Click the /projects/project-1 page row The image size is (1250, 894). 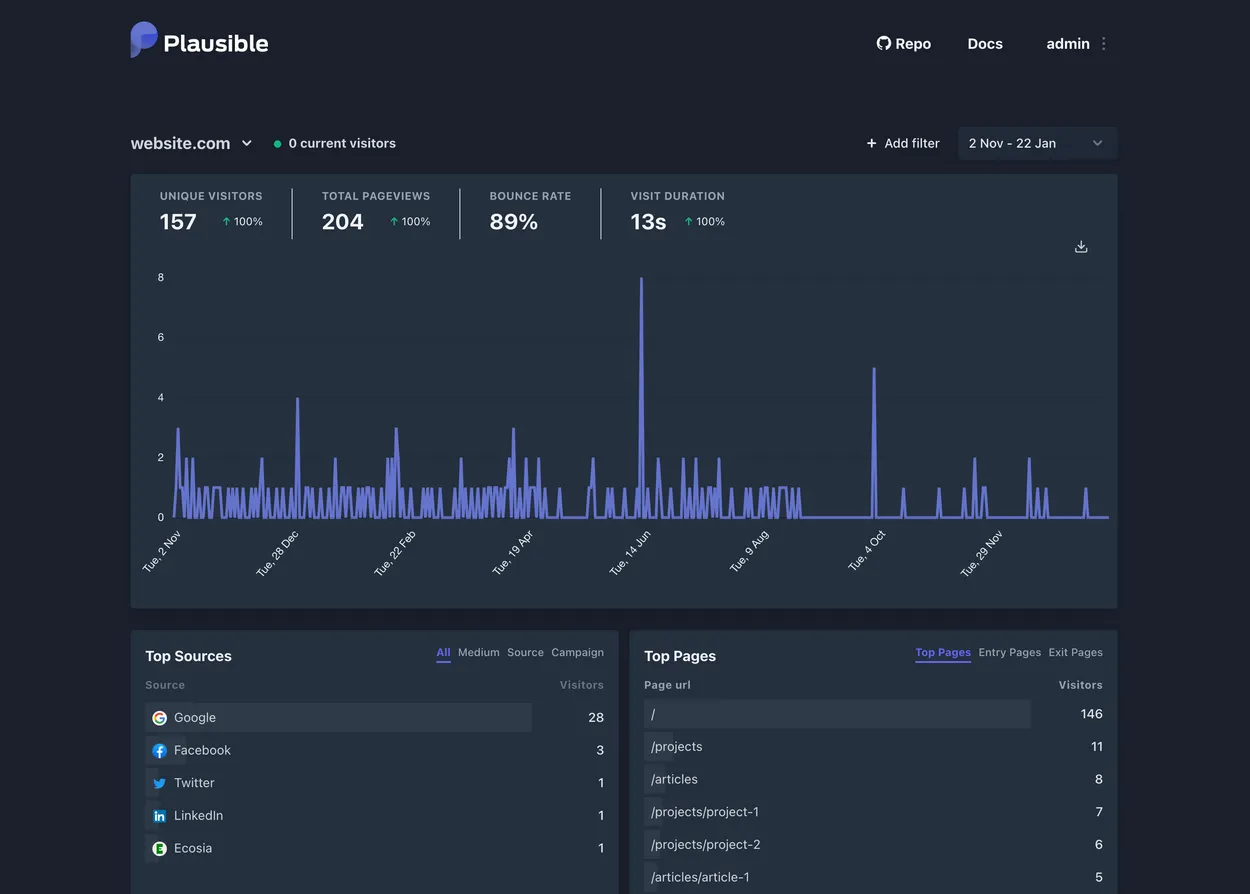pyautogui.click(x=704, y=812)
